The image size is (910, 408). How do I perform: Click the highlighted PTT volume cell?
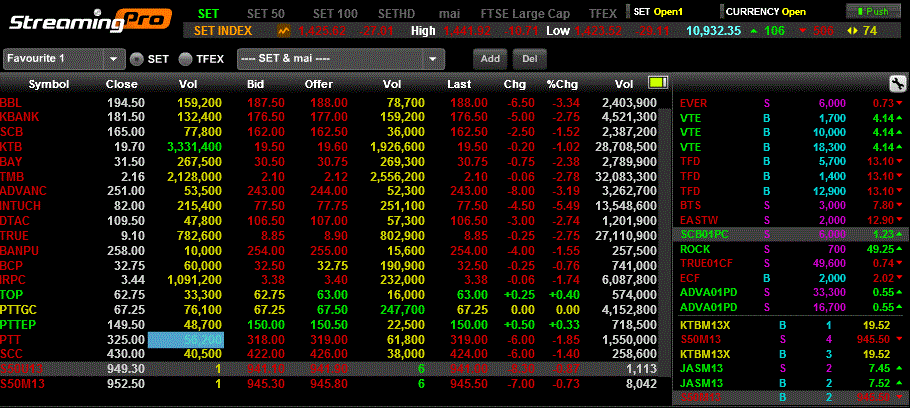[x=186, y=340]
